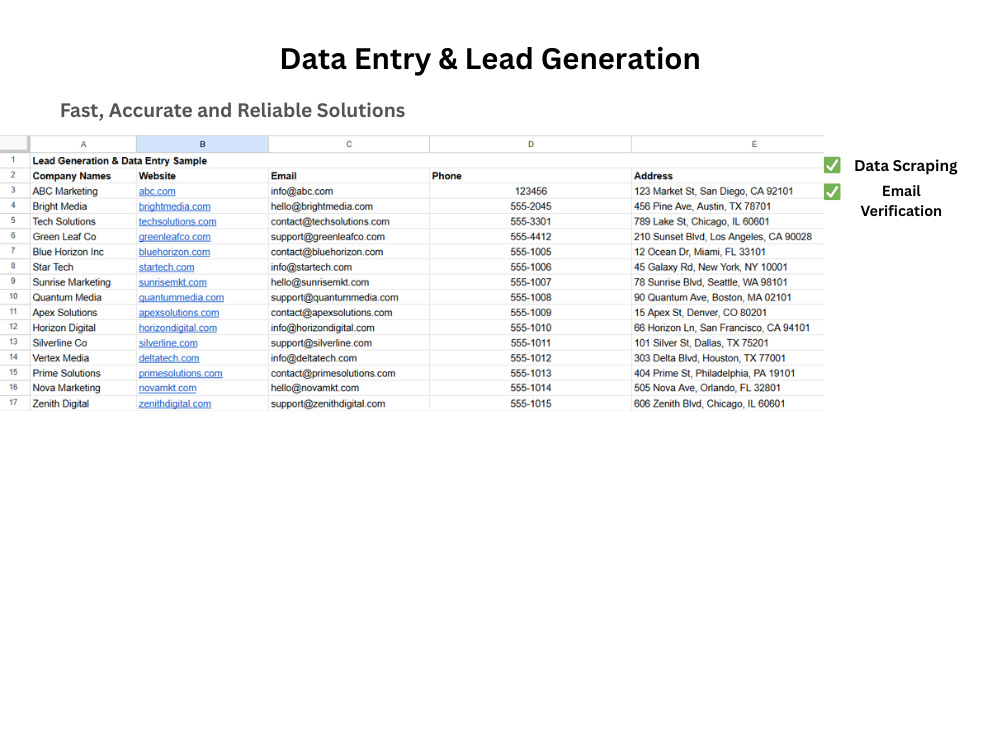The height and width of the screenshot is (750, 1000).
Task: Click the email support@greenleafco.com cell
Action: click(349, 237)
